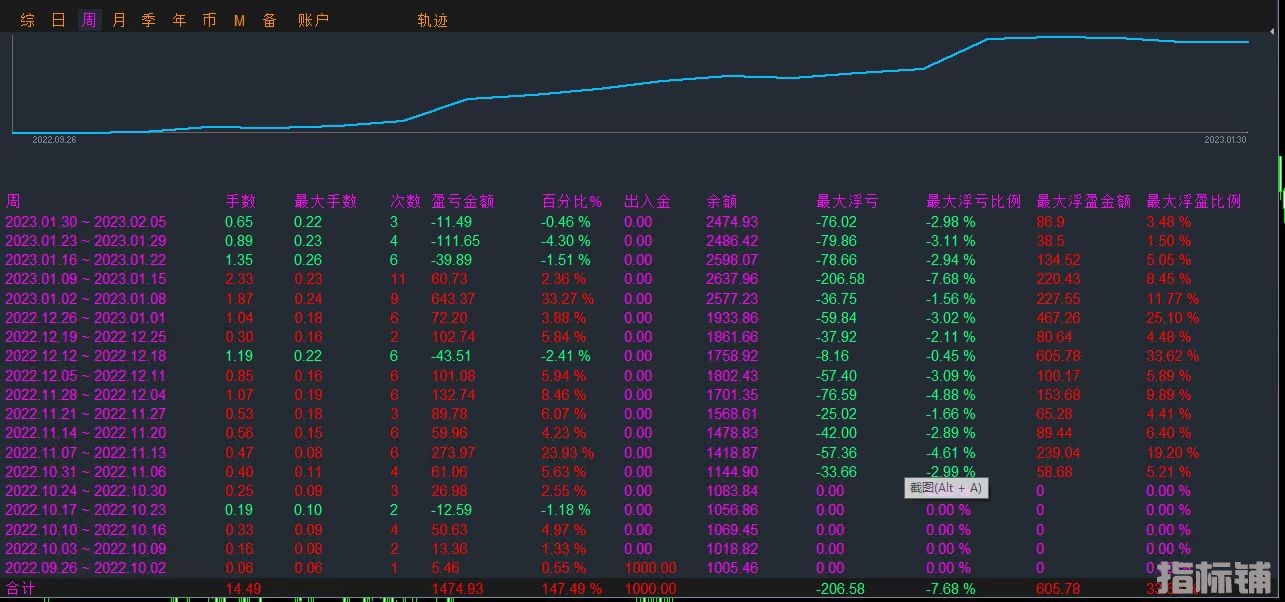
Task: Click the 2022.09.26 start date on chart
Action: pos(54,140)
